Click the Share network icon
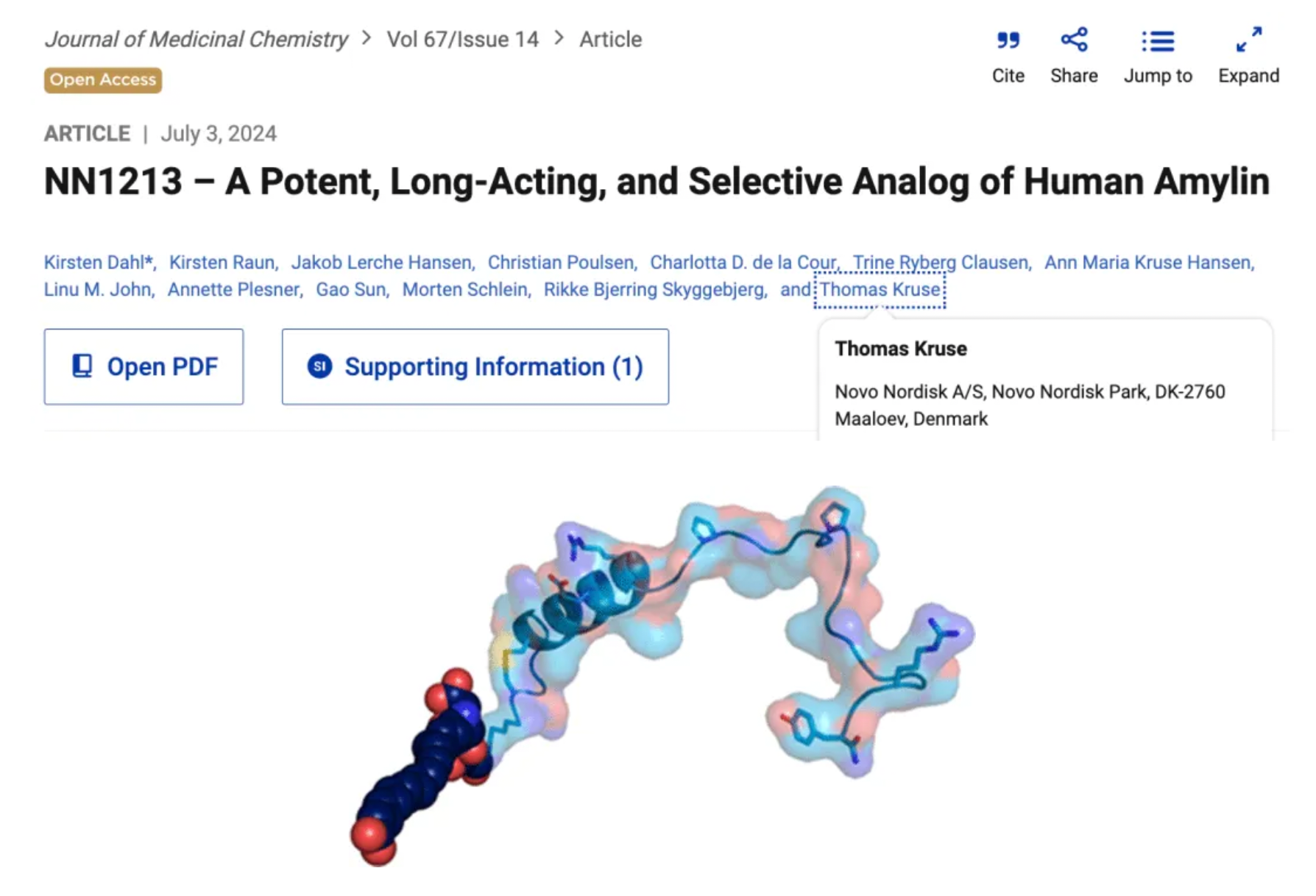 point(1074,40)
